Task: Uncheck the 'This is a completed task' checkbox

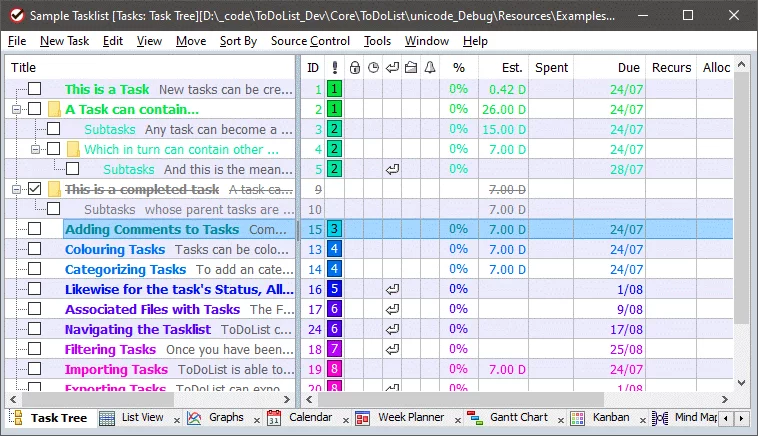Action: (x=35, y=189)
